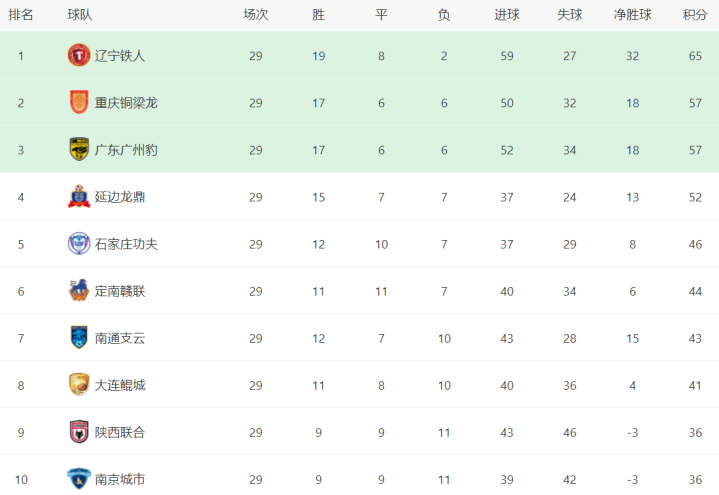Click the 南通支云 team crest
The width and height of the screenshot is (719, 495).
click(x=79, y=338)
